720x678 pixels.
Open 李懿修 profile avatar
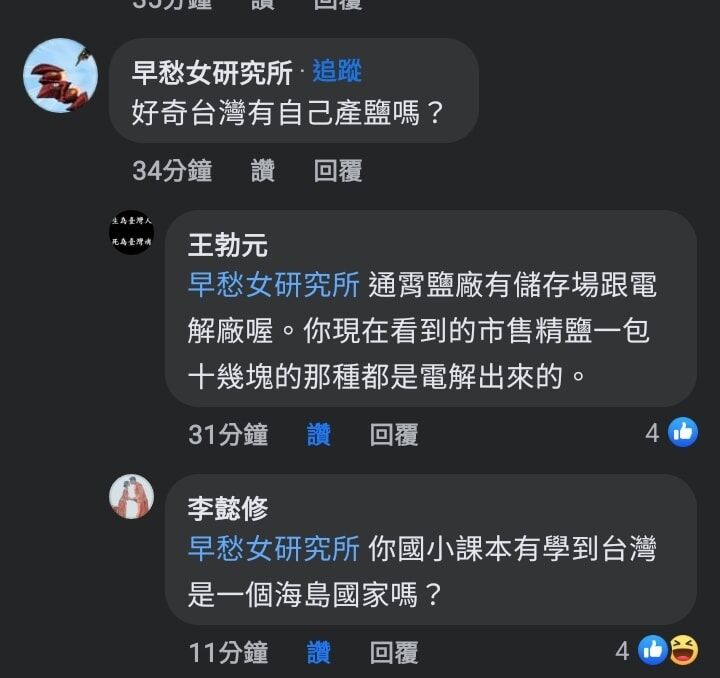tap(131, 496)
